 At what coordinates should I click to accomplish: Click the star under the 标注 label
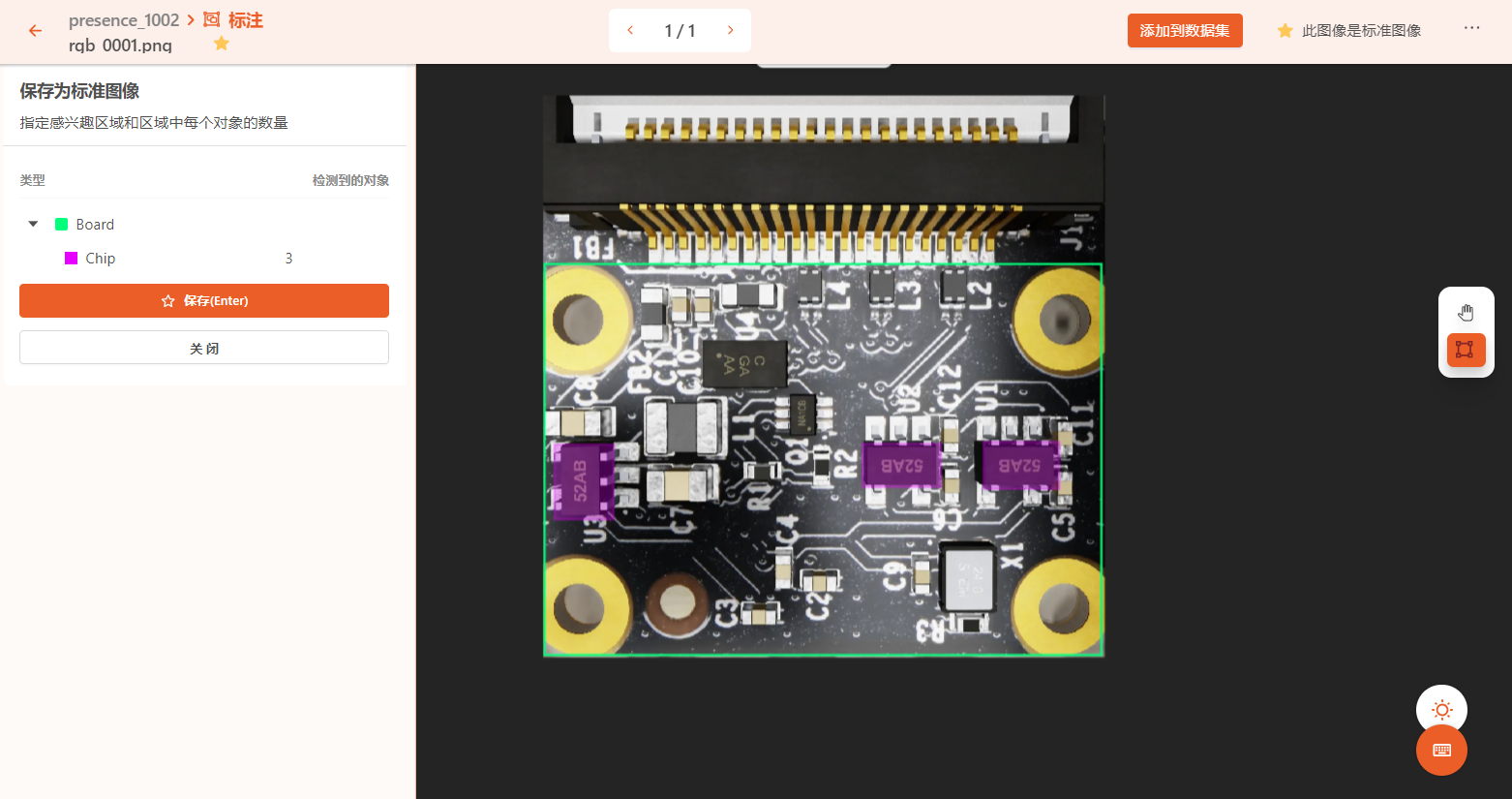pyautogui.click(x=222, y=44)
